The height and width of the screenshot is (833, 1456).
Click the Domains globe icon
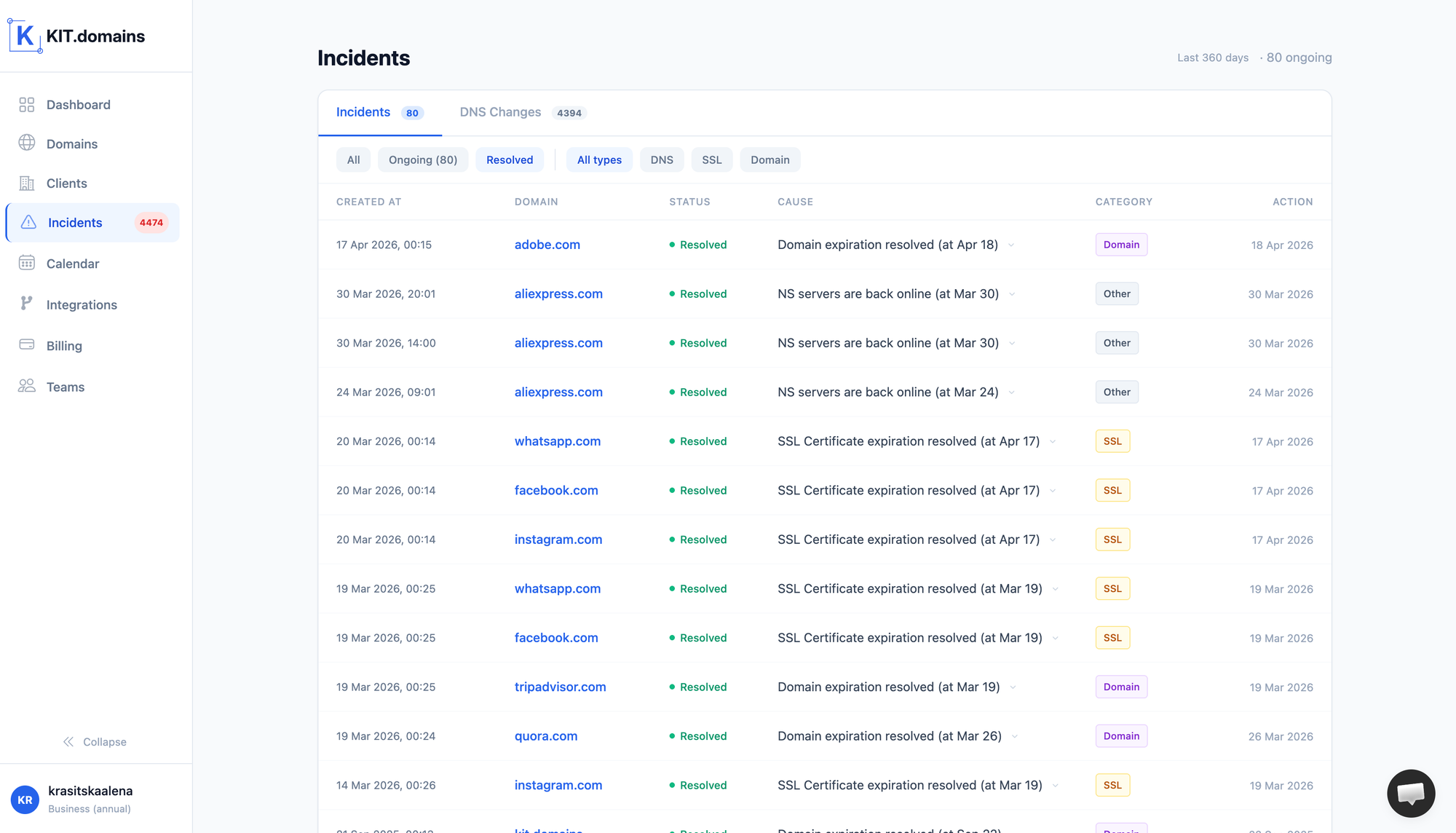coord(27,143)
